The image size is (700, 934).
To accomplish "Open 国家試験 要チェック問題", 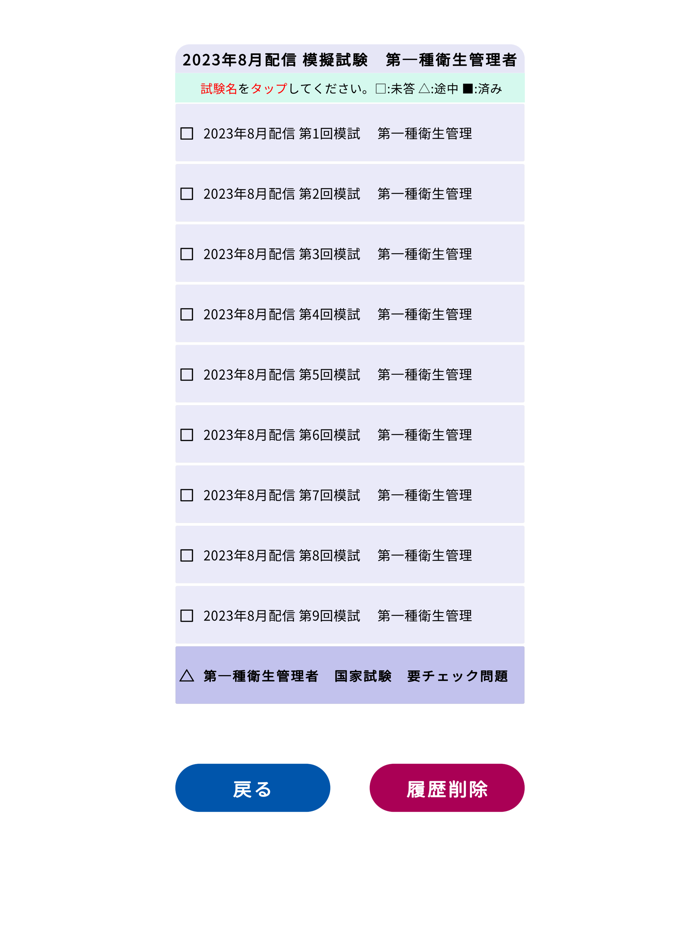I will tap(357, 675).
